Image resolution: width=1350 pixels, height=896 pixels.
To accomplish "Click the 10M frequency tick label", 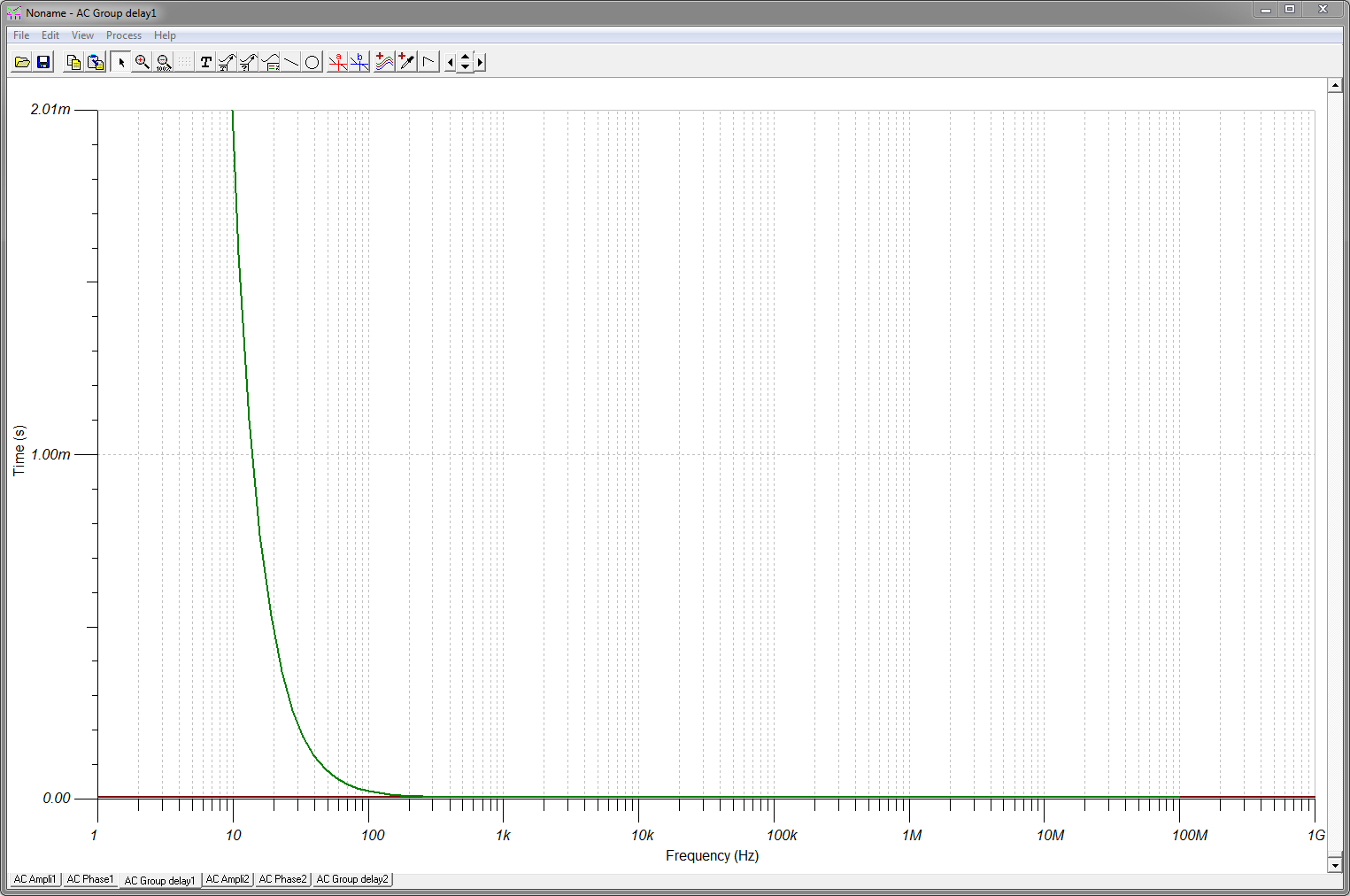I will tap(1050, 835).
